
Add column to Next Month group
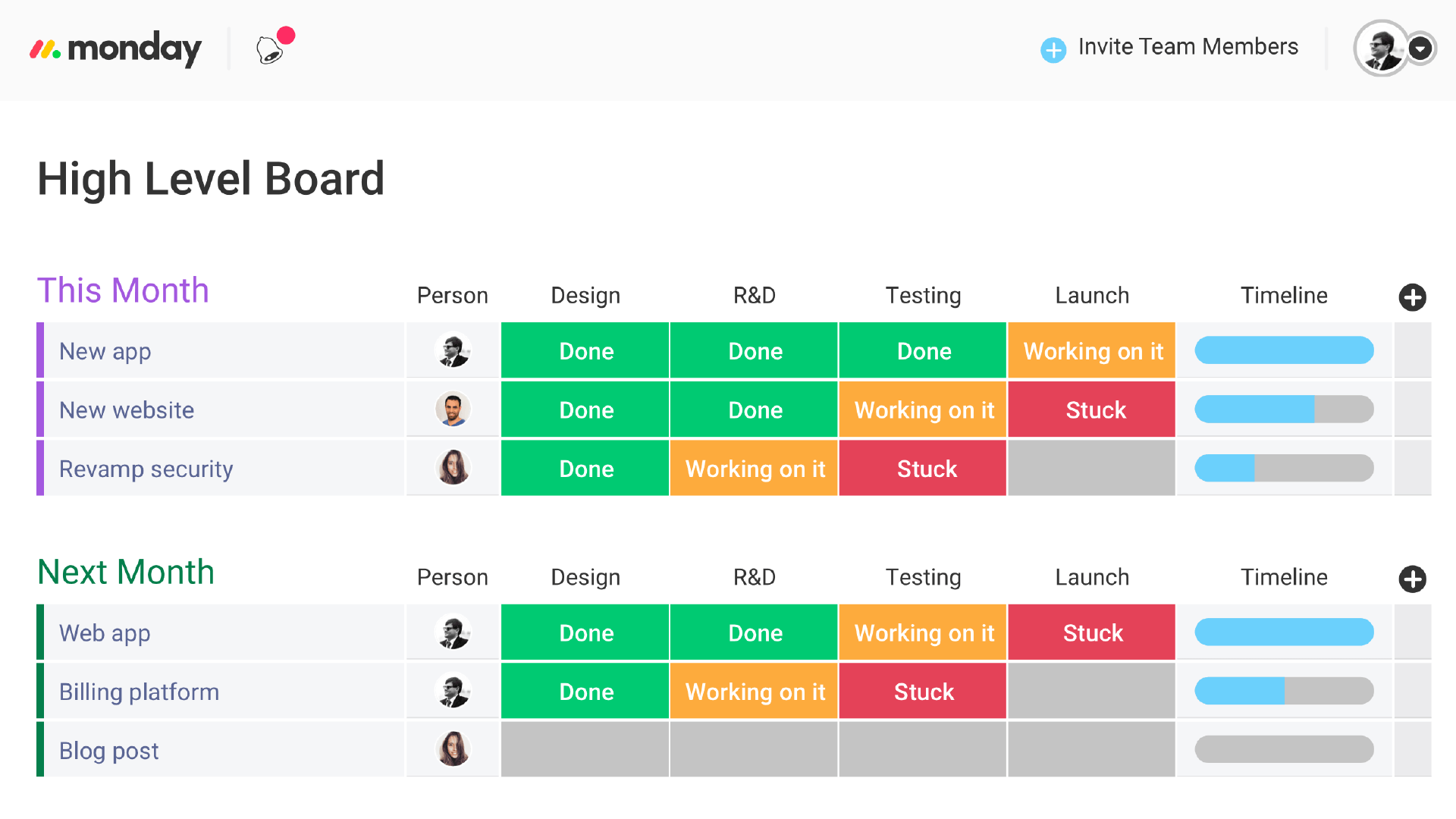click(x=1411, y=579)
